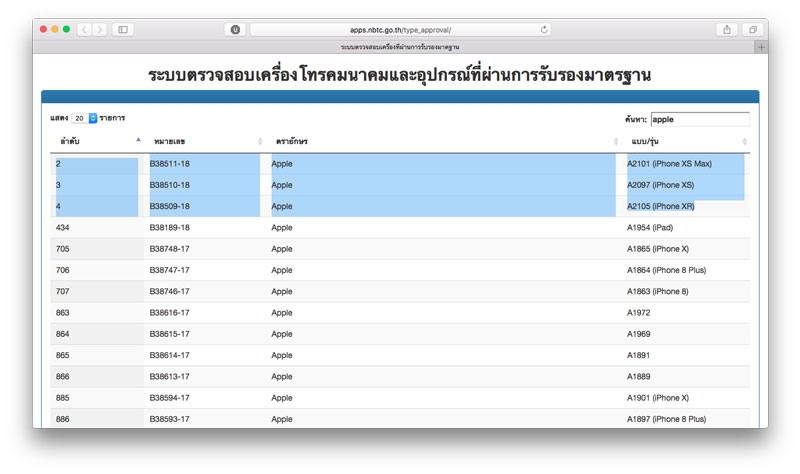This screenshot has width=800, height=474.
Task: Select cell B38615-17
Action: [169, 334]
